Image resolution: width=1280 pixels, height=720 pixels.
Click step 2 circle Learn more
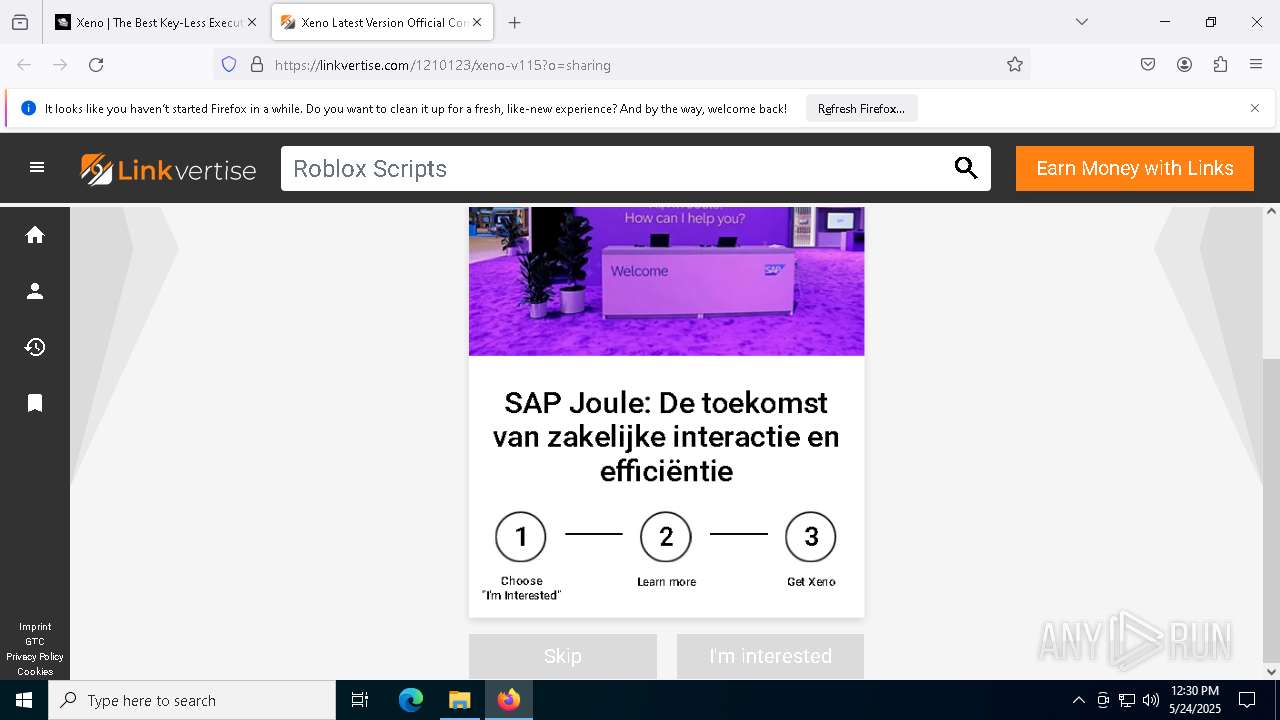(666, 537)
